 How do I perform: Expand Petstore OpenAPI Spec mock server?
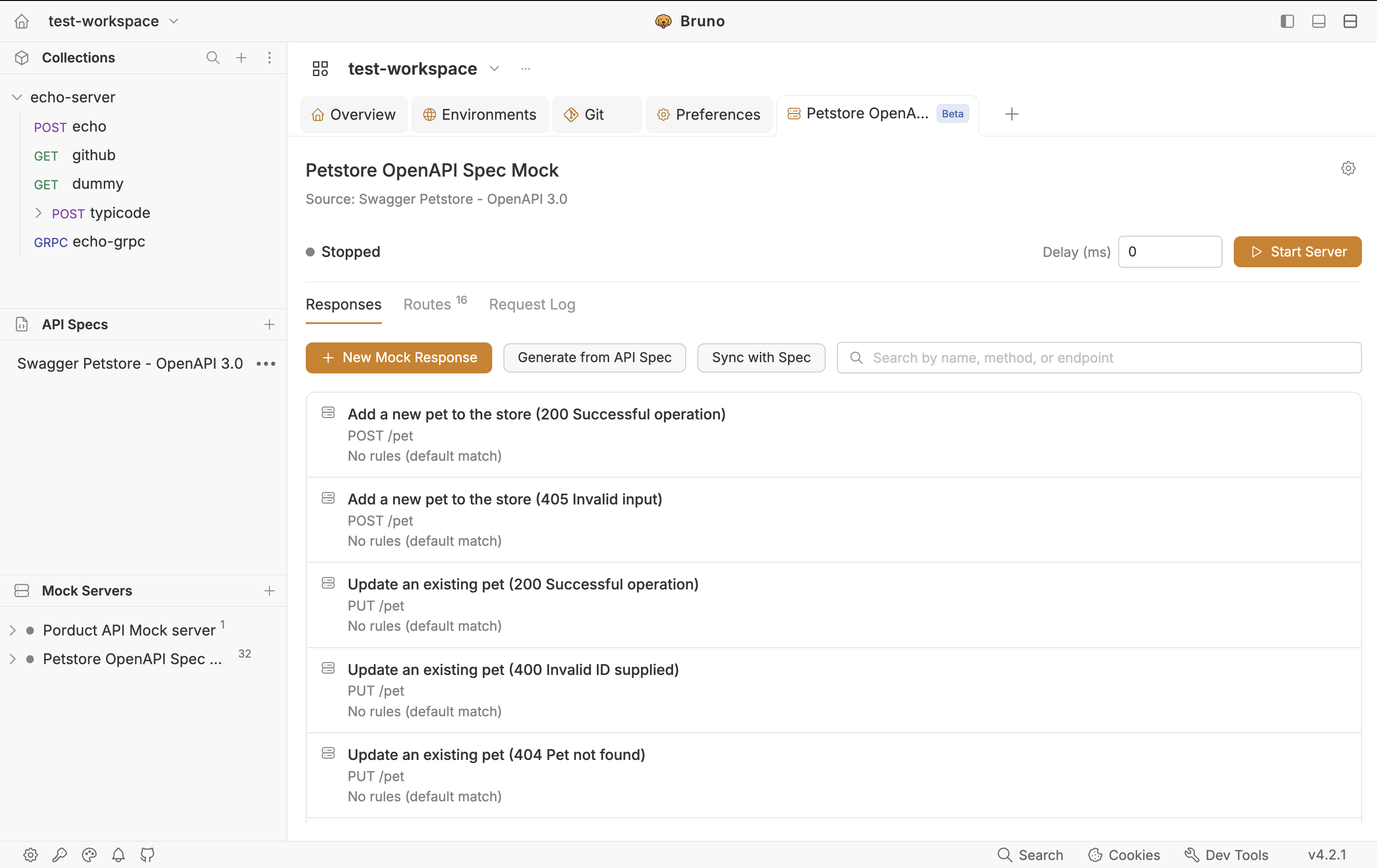[13, 659]
